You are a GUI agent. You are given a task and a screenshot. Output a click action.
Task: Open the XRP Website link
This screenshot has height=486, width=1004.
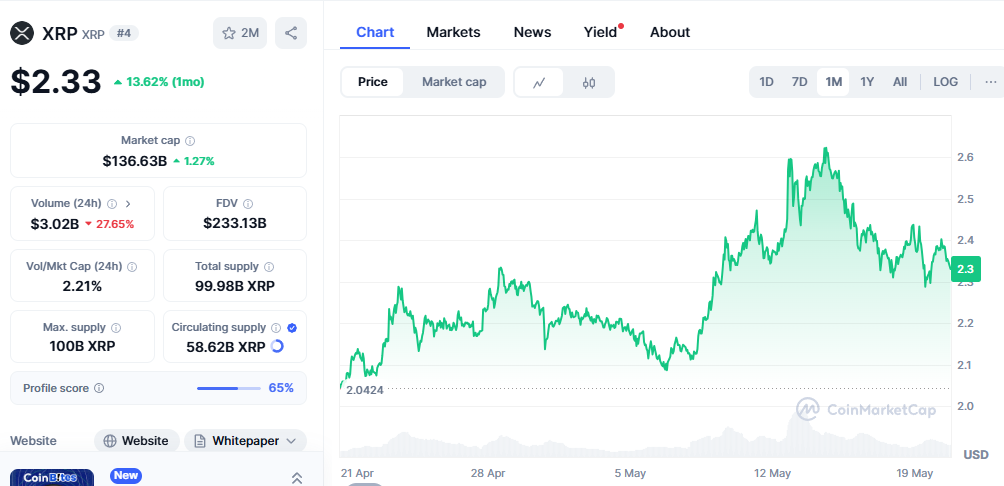pos(137,441)
